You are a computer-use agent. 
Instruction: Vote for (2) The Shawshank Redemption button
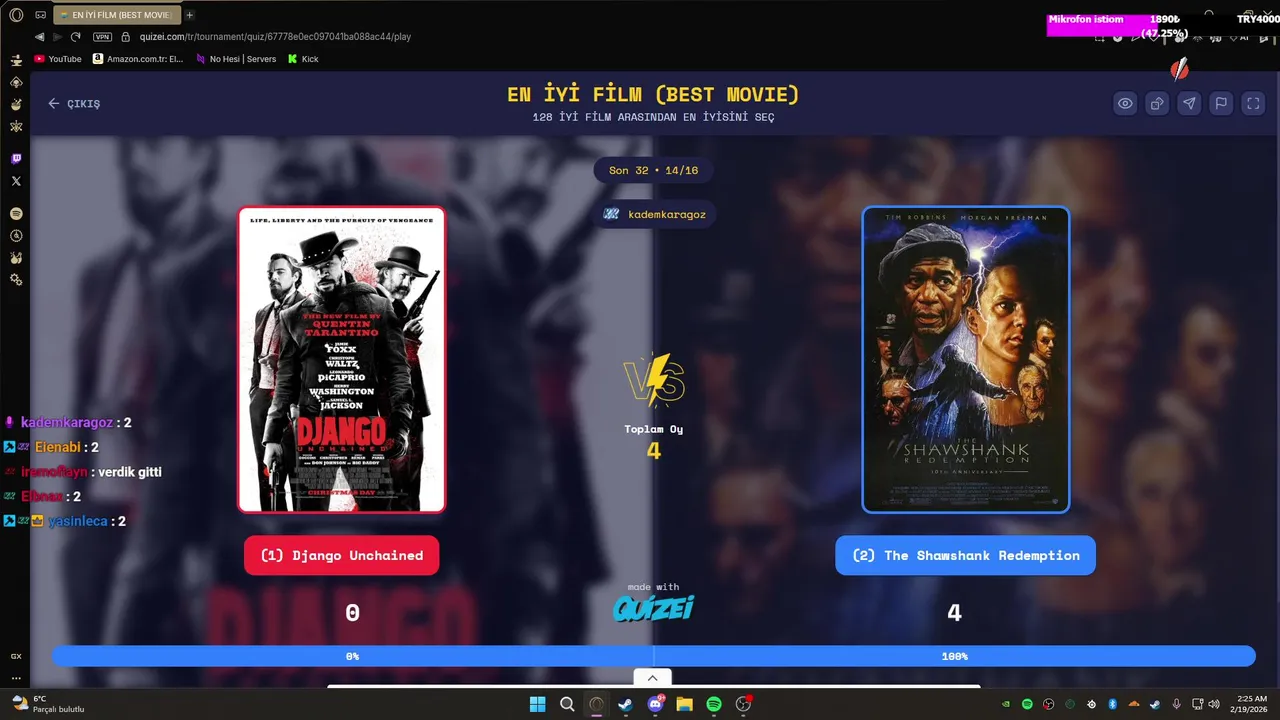click(x=965, y=555)
